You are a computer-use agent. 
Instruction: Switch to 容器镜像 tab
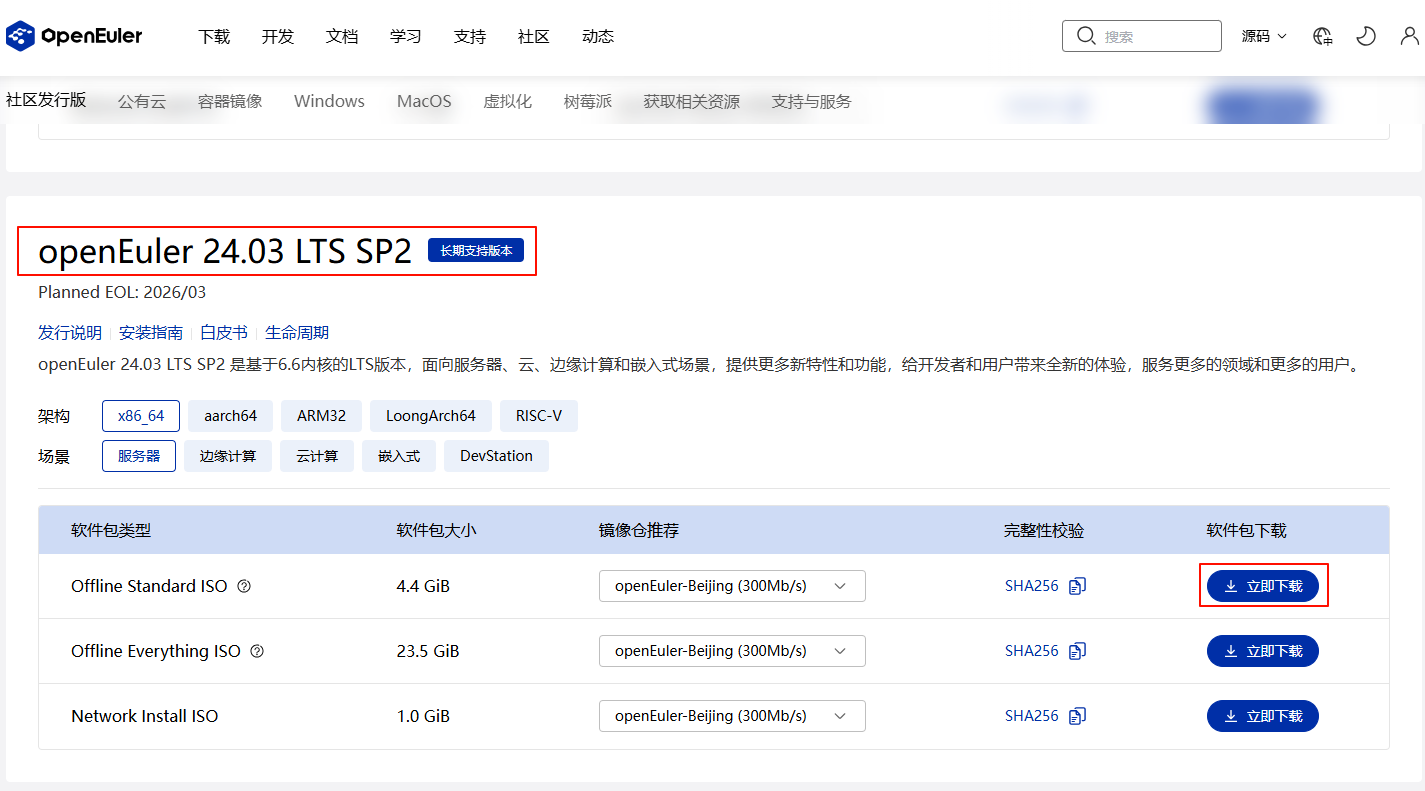(230, 101)
